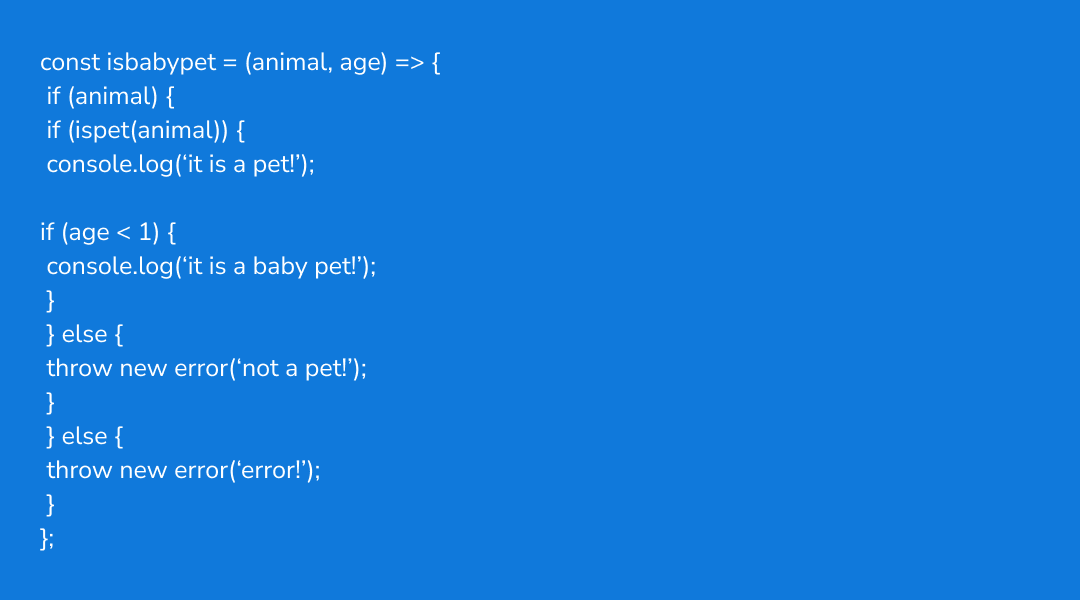1080x600 pixels.
Task: Click the console.log 'it is a baby pet!' line
Action: tap(211, 266)
